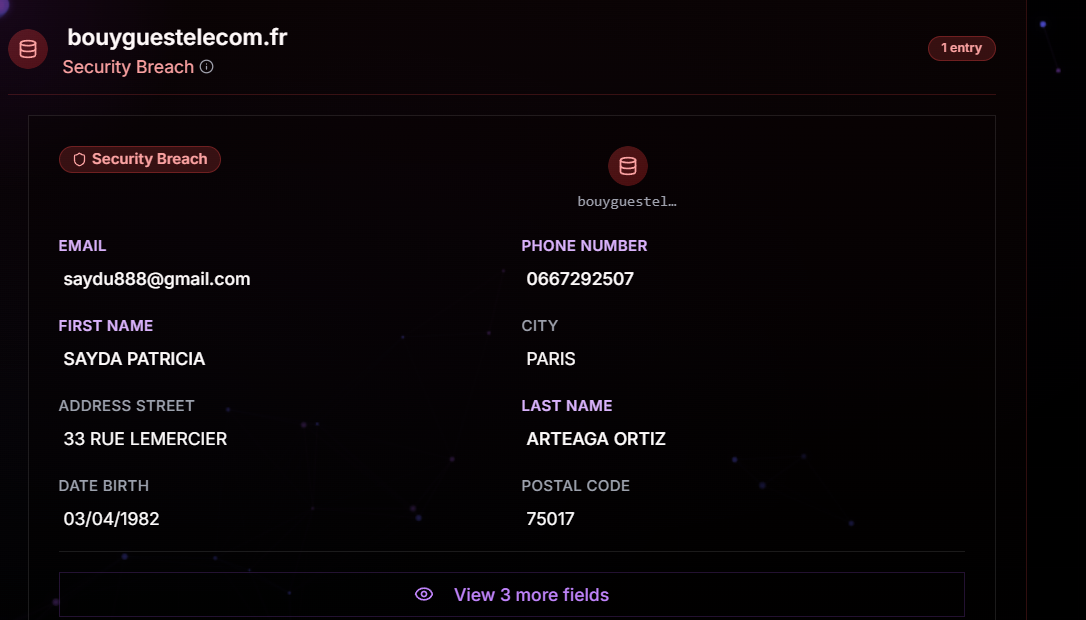Select the value under POSTAL CODE

click(551, 519)
